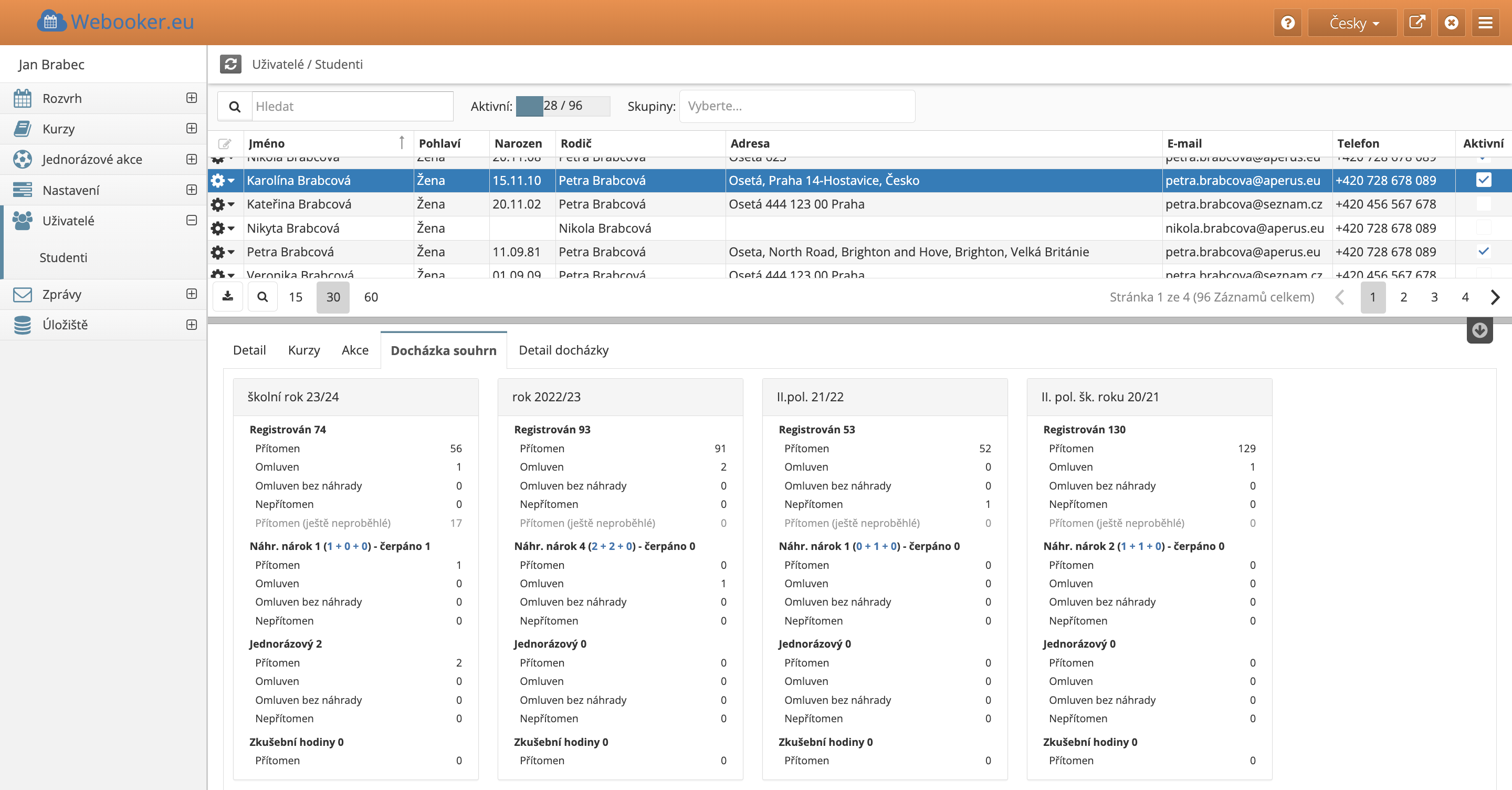This screenshot has height=790, width=1512.
Task: Click the help question mark icon
Action: click(x=1287, y=22)
